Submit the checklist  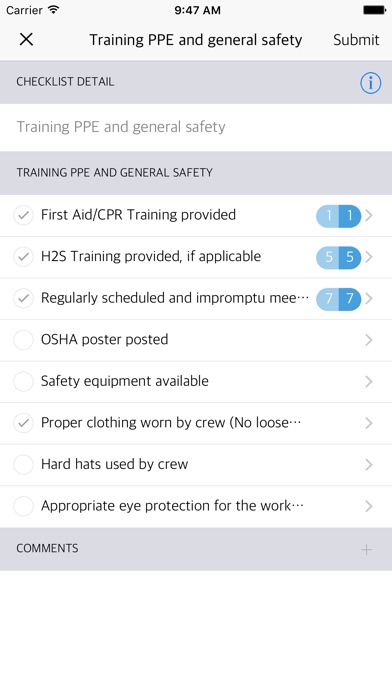click(356, 40)
